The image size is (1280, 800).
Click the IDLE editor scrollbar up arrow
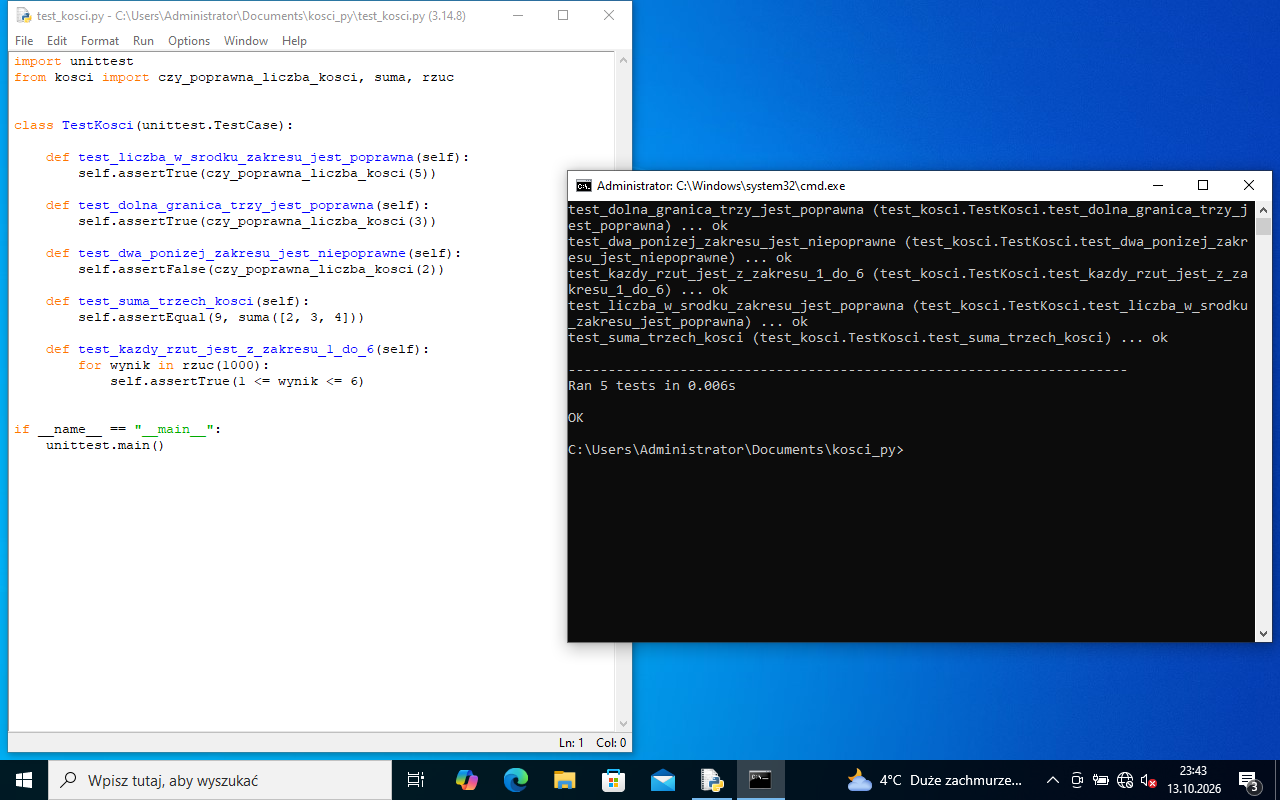pos(623,61)
